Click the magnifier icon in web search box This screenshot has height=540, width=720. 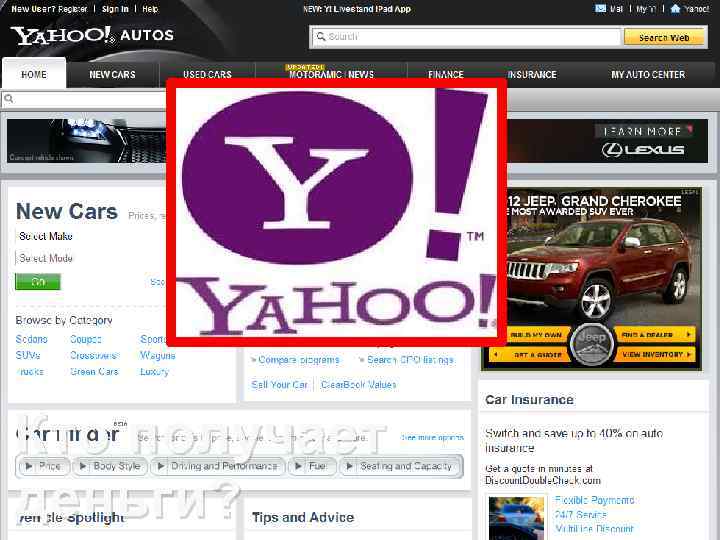pos(321,36)
